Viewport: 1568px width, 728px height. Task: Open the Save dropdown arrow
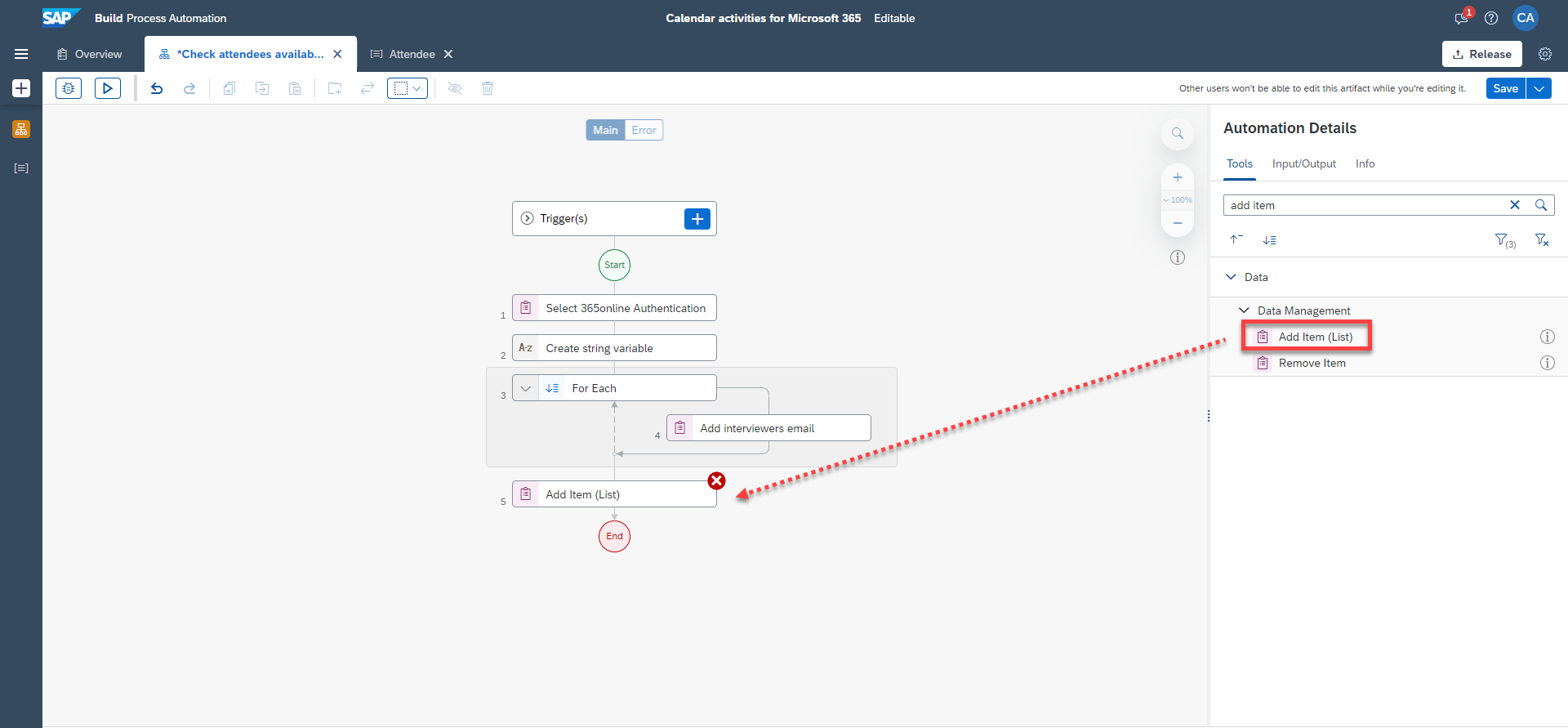(1539, 88)
